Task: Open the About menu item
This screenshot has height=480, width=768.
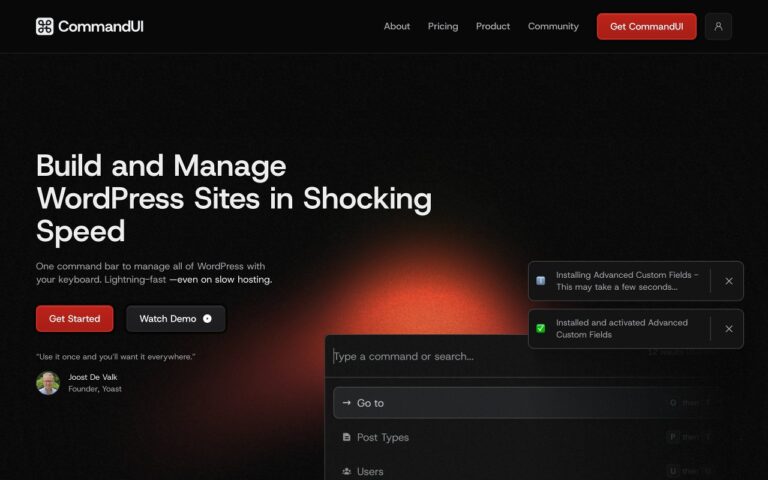Action: (397, 27)
